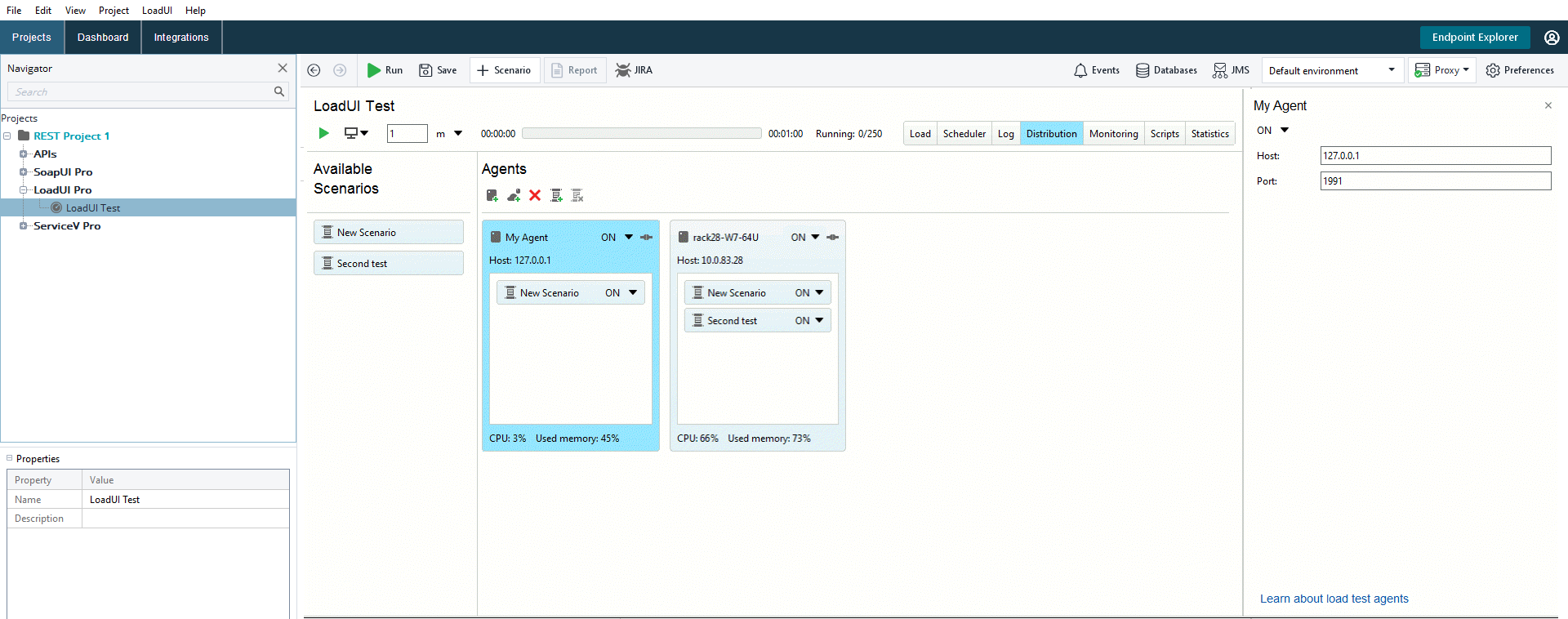Expand the APIs tree node
Image resolution: width=1568 pixels, height=619 pixels.
(24, 154)
